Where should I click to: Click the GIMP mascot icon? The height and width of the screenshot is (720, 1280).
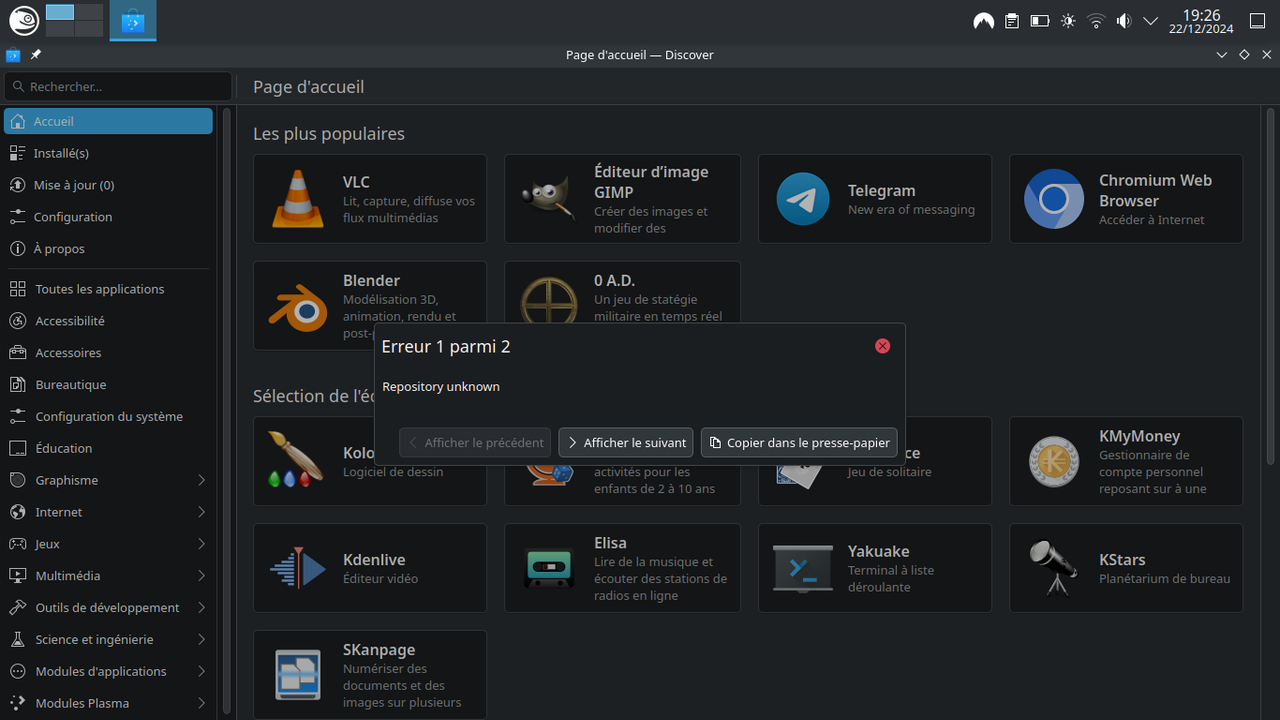pyautogui.click(x=549, y=199)
